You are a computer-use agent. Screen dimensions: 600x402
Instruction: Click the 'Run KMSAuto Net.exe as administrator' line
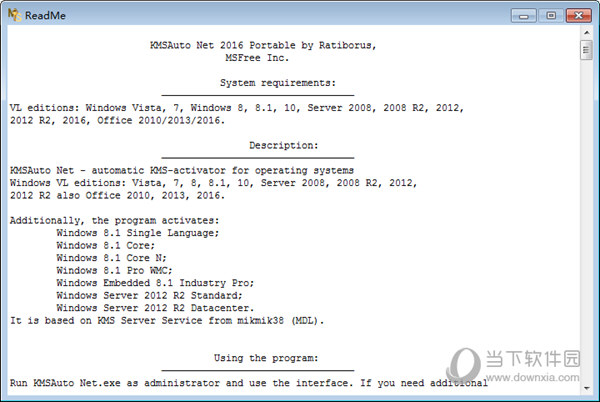pyautogui.click(x=249, y=383)
